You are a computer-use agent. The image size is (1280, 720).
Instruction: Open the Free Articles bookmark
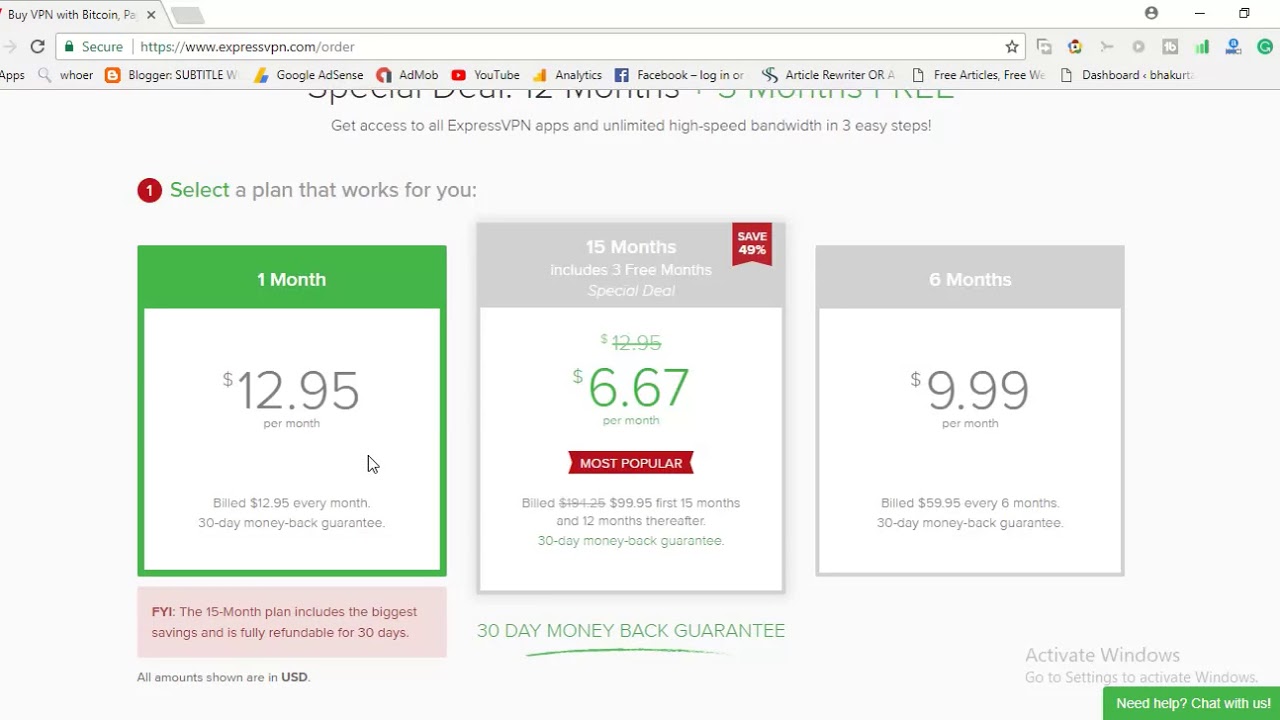click(978, 75)
